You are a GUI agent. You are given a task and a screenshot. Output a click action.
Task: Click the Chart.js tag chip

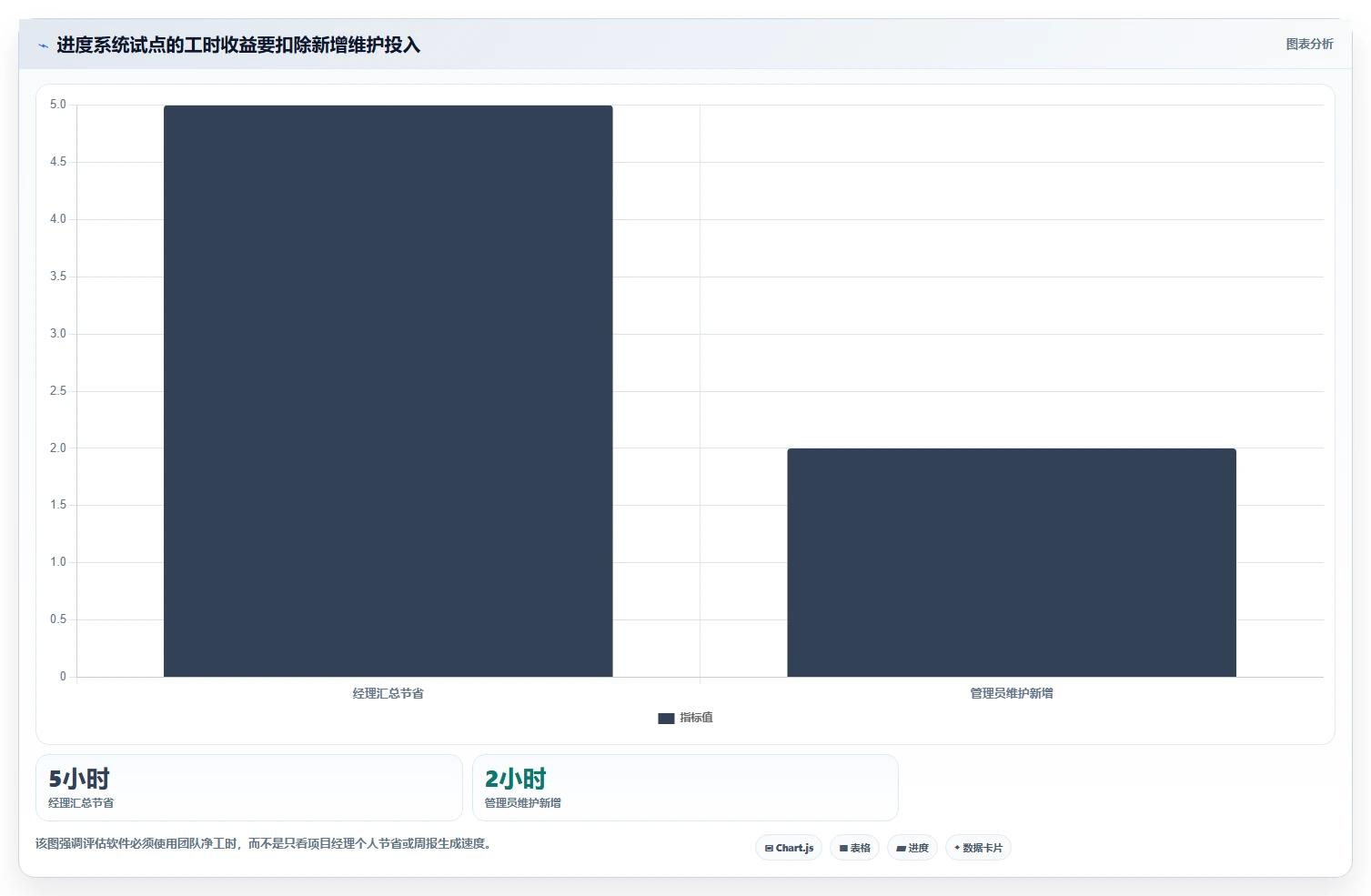click(x=789, y=848)
